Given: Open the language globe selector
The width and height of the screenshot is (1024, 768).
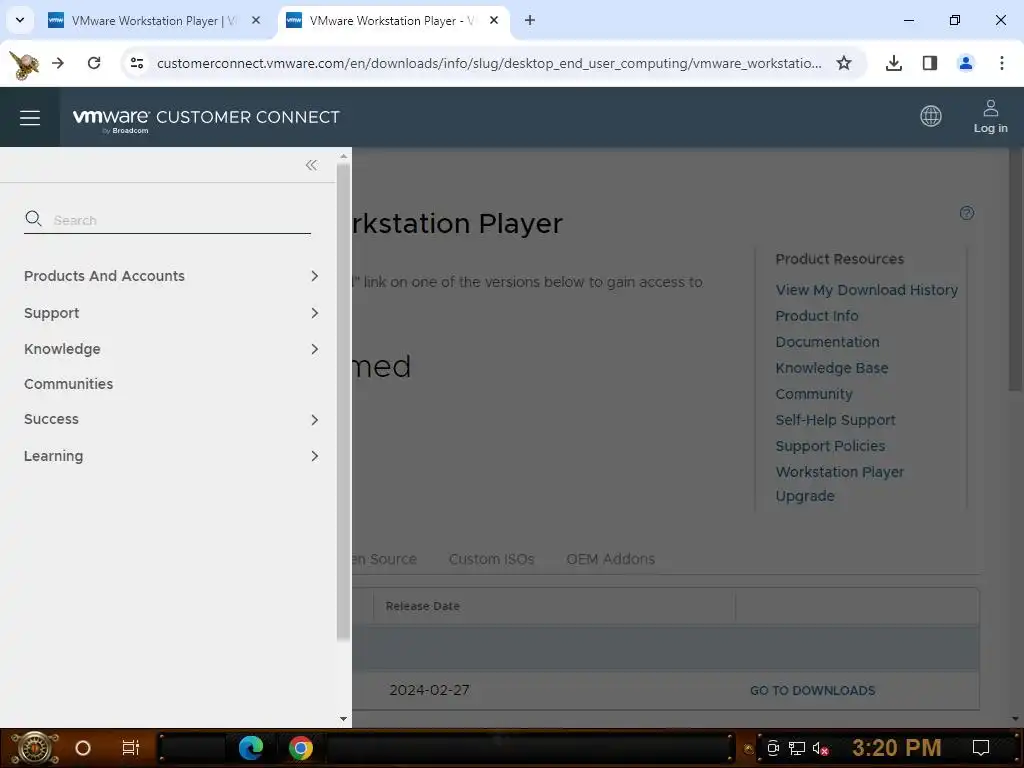Looking at the screenshot, I should [931, 116].
